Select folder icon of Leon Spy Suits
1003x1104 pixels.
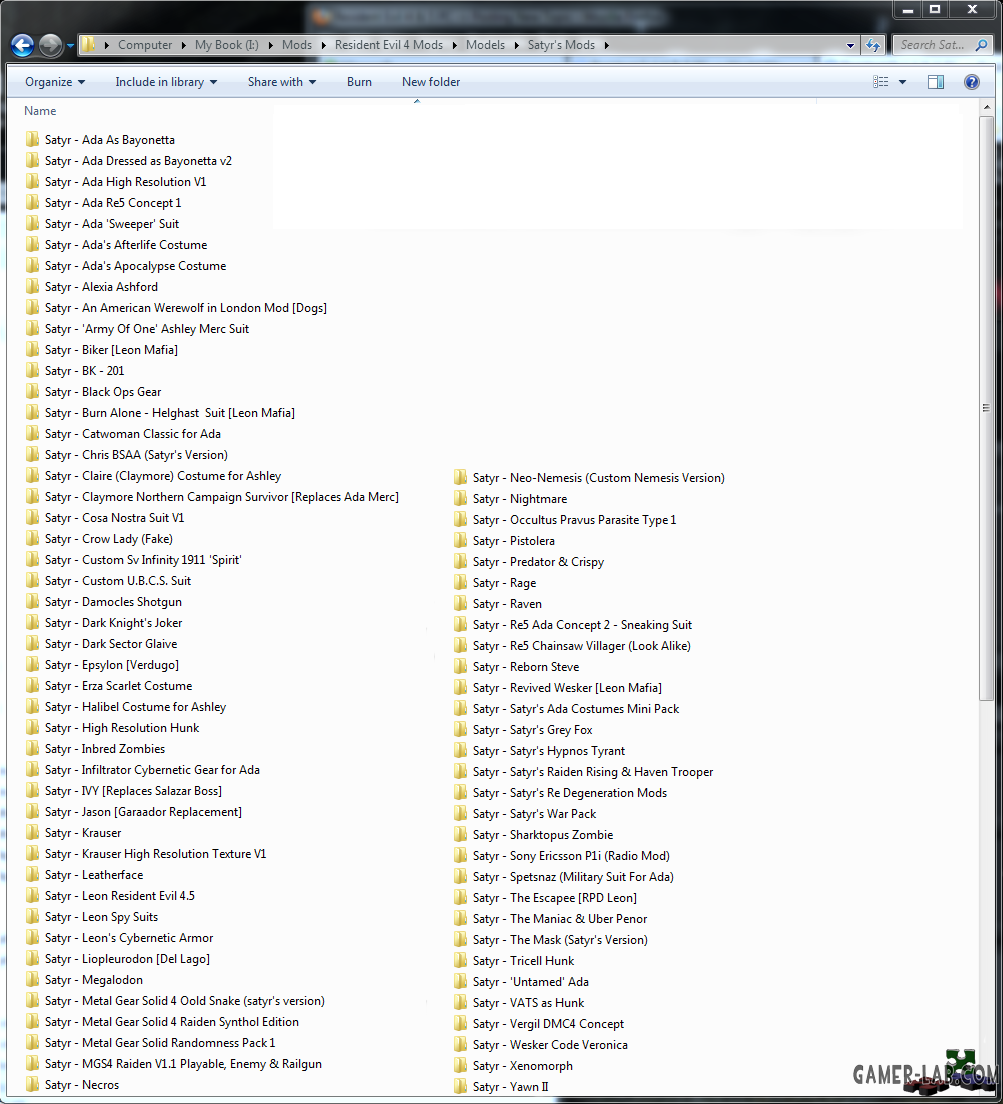pyautogui.click(x=32, y=917)
